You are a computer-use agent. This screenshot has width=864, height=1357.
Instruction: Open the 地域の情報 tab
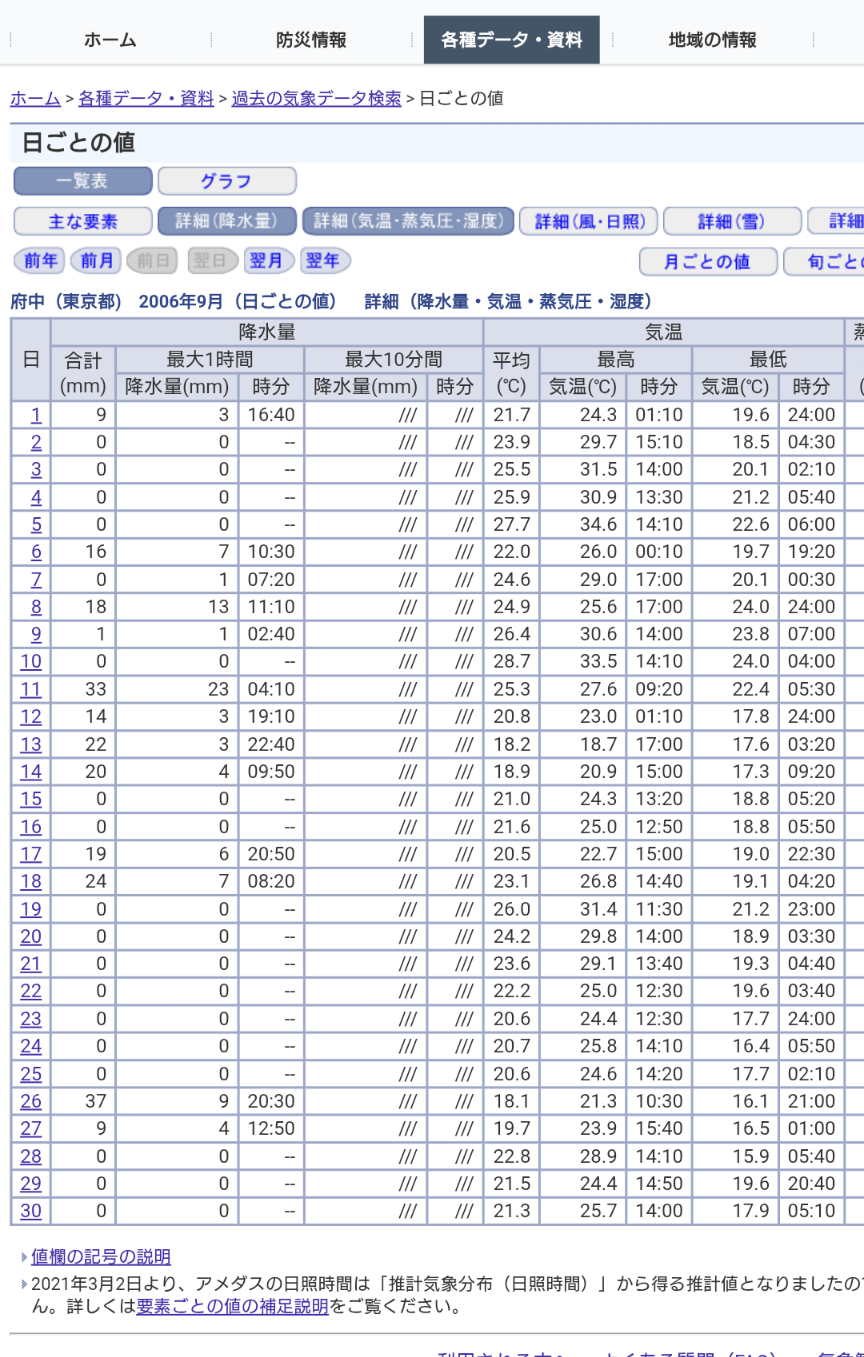712,40
